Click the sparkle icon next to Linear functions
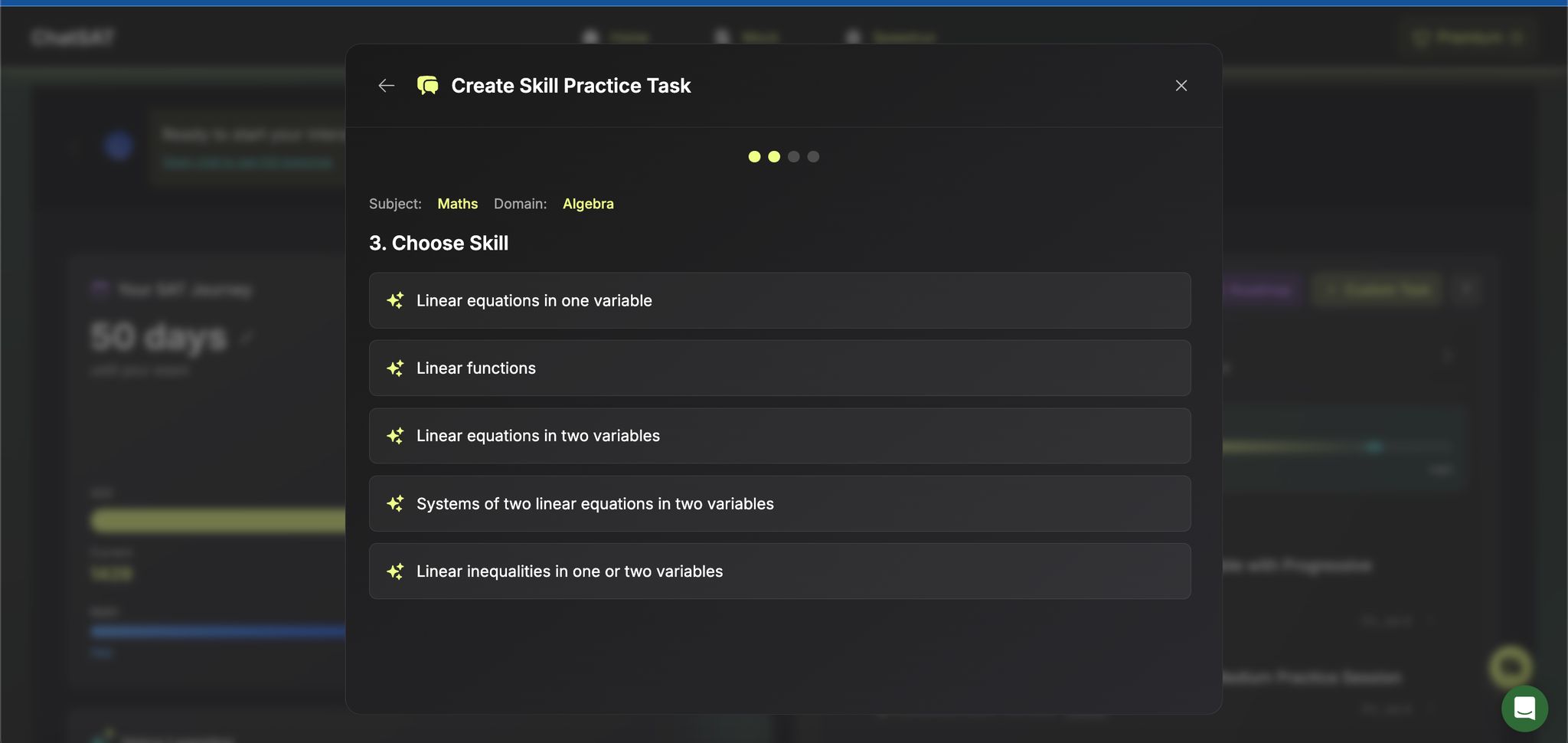1568x743 pixels. 395,368
